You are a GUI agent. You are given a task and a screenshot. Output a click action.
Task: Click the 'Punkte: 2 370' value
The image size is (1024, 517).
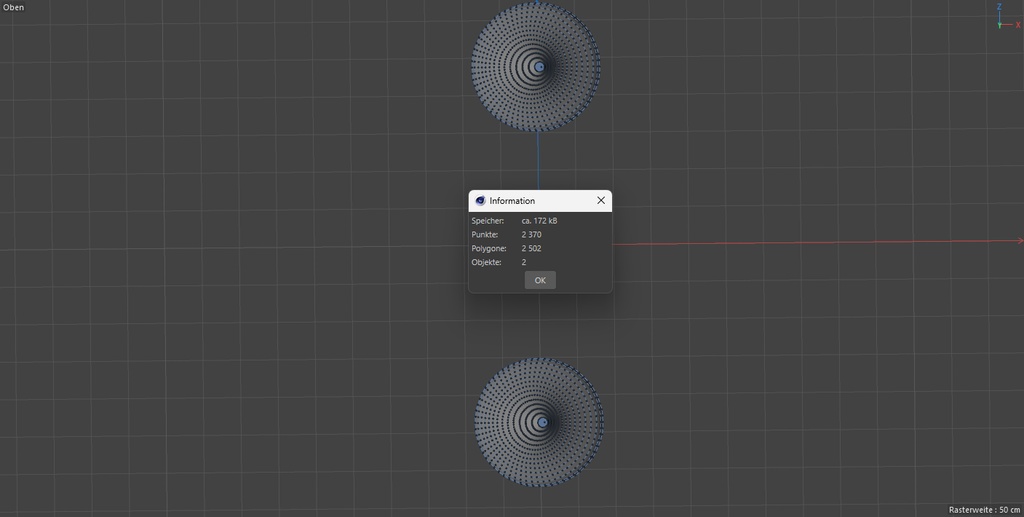532,234
